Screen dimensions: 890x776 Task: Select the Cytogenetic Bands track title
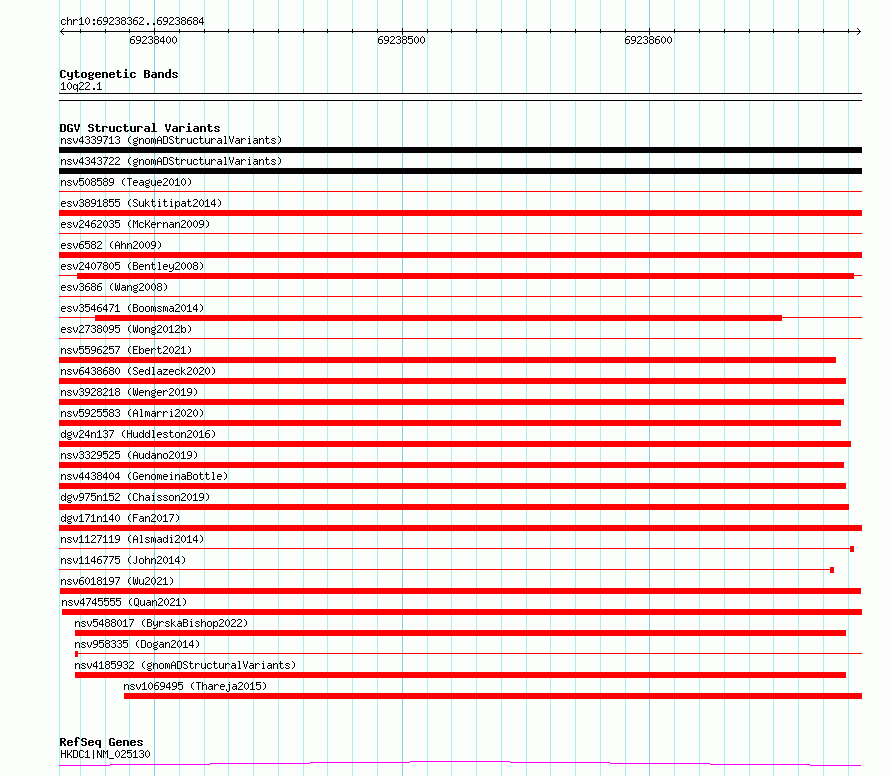119,74
